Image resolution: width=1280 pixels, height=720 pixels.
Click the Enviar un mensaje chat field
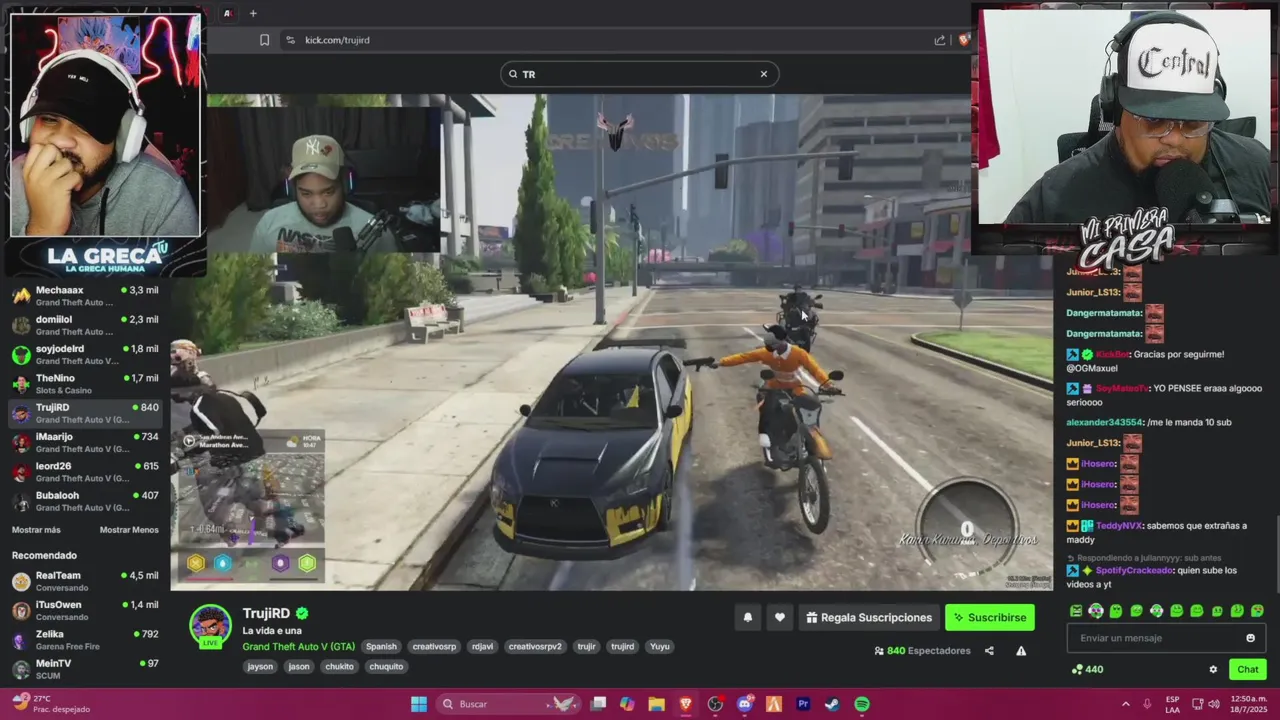(1165, 638)
